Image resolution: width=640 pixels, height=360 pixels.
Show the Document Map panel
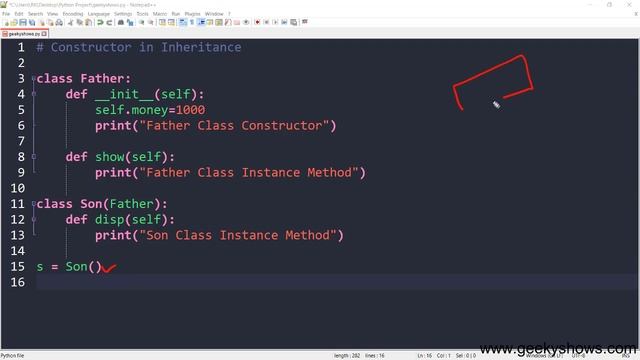219,22
